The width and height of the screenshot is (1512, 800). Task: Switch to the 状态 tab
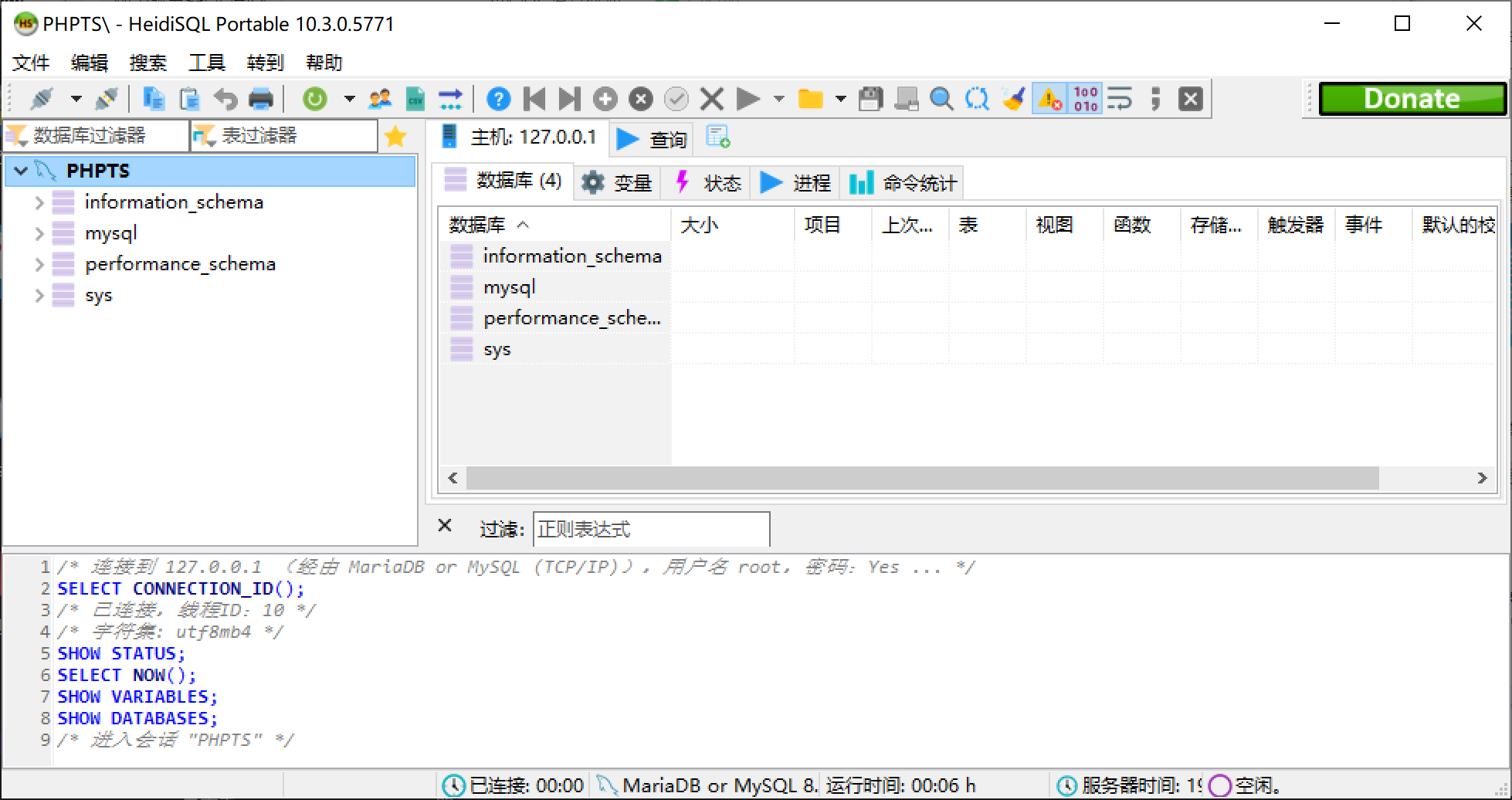(x=707, y=183)
